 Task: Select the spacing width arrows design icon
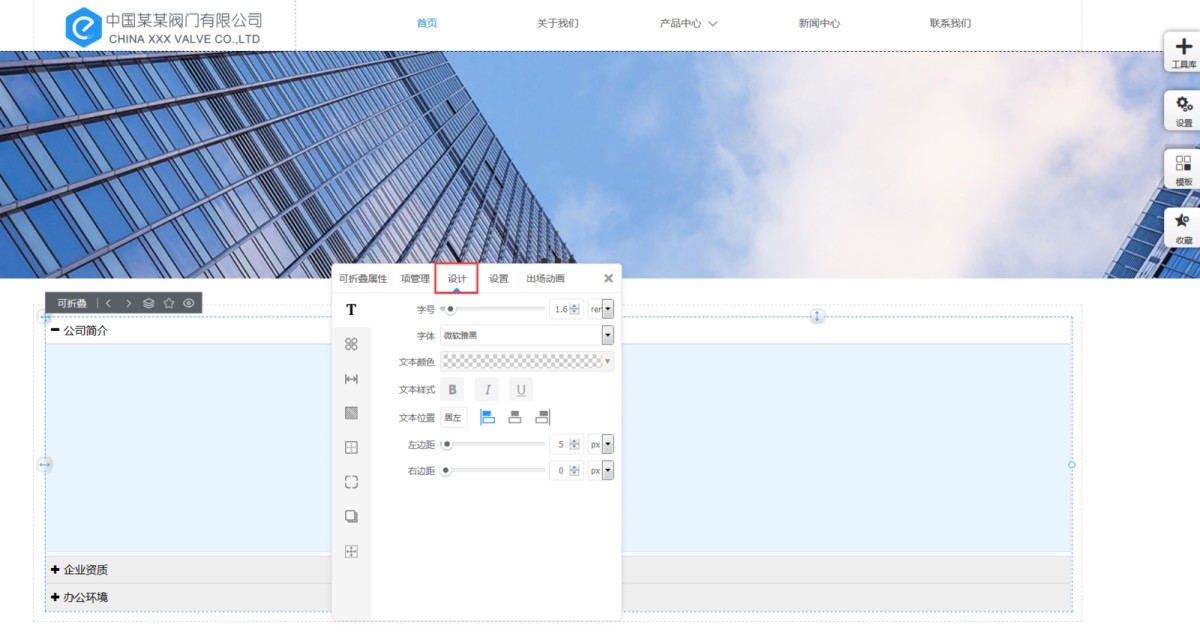pyautogui.click(x=351, y=379)
